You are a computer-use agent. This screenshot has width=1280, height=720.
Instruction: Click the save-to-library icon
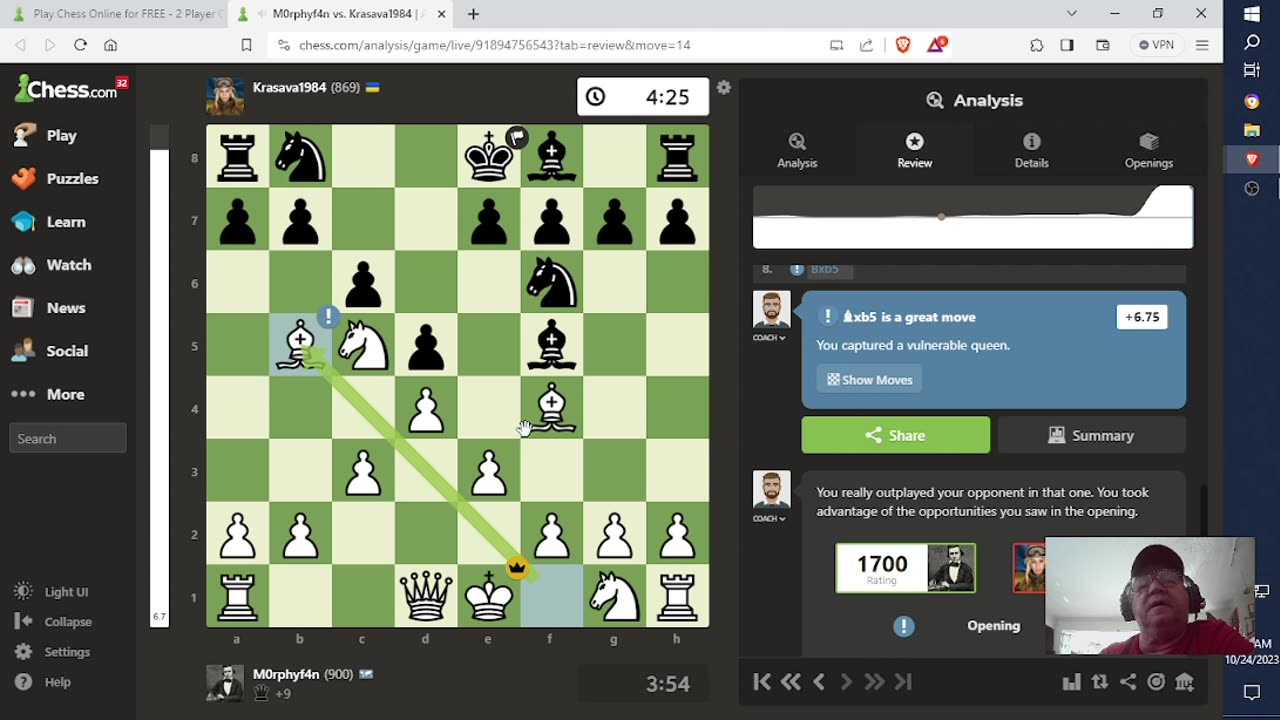point(1184,682)
